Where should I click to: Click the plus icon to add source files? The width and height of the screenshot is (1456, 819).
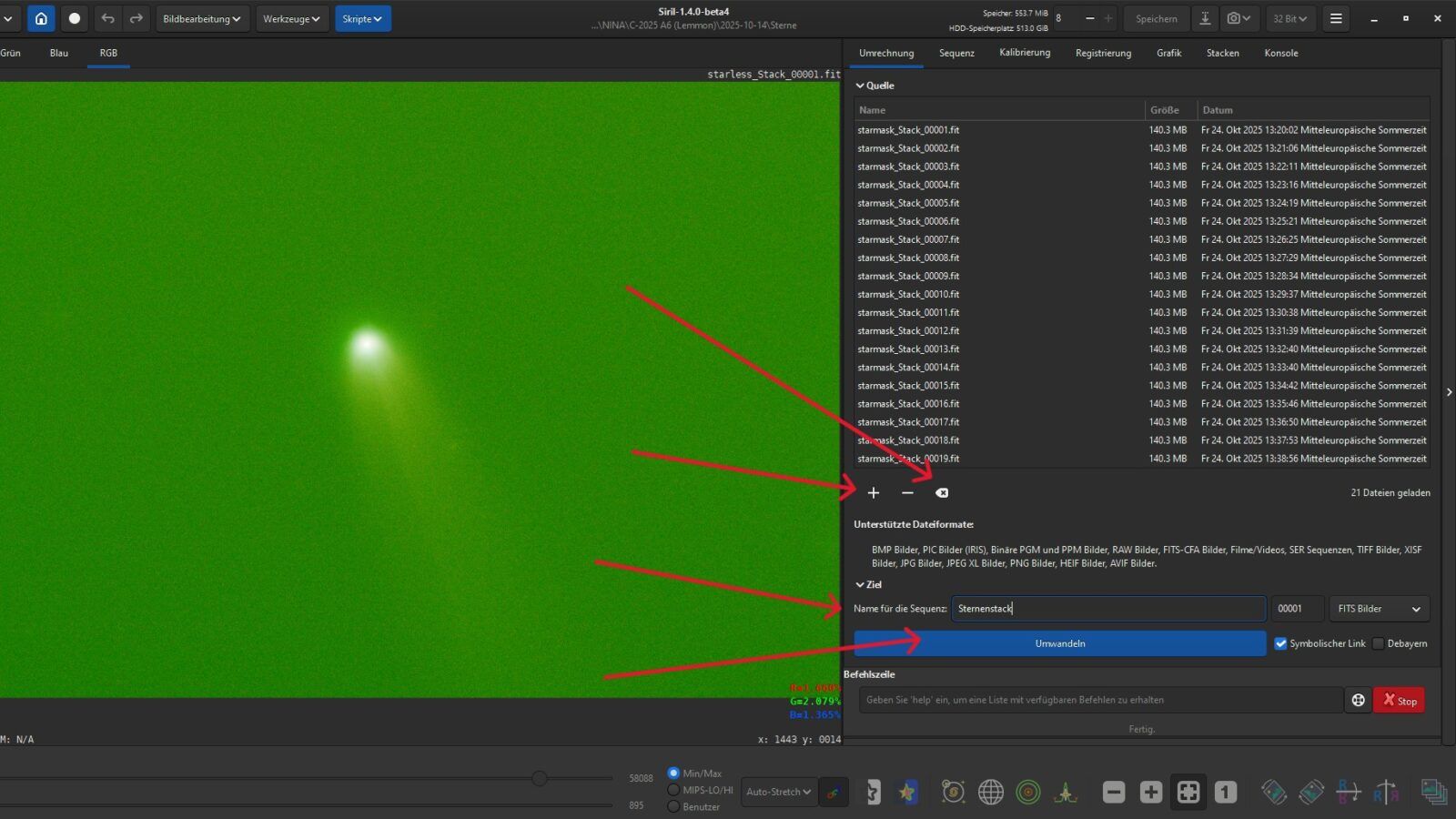tap(874, 492)
